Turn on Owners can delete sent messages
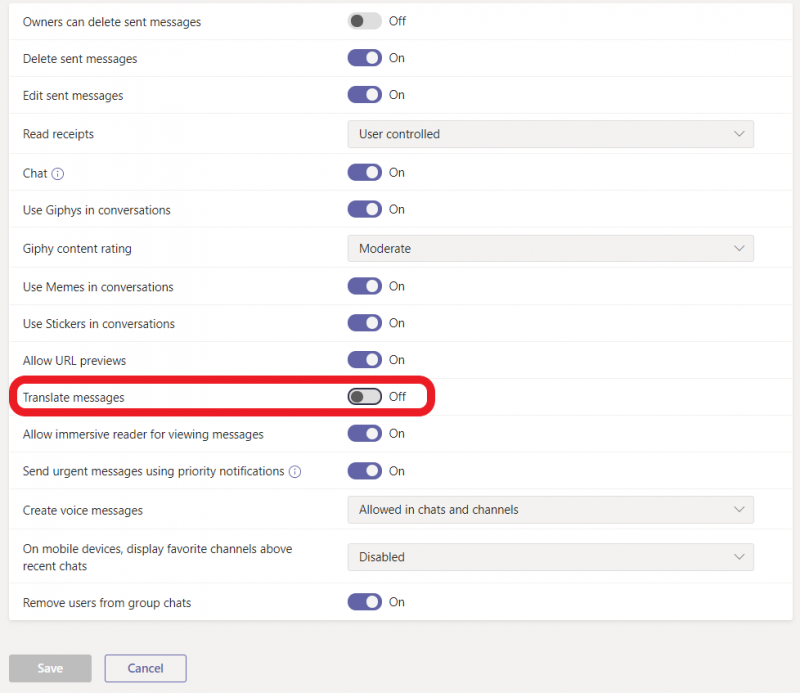 365,21
